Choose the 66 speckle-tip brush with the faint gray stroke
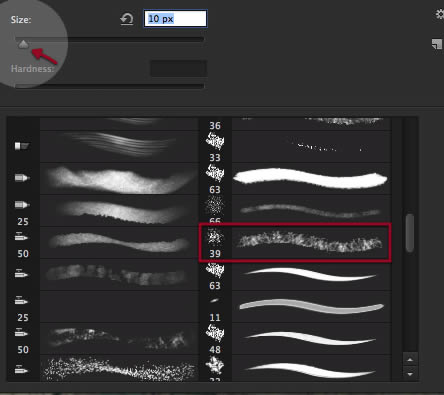This screenshot has width=444, height=395. coord(295,209)
